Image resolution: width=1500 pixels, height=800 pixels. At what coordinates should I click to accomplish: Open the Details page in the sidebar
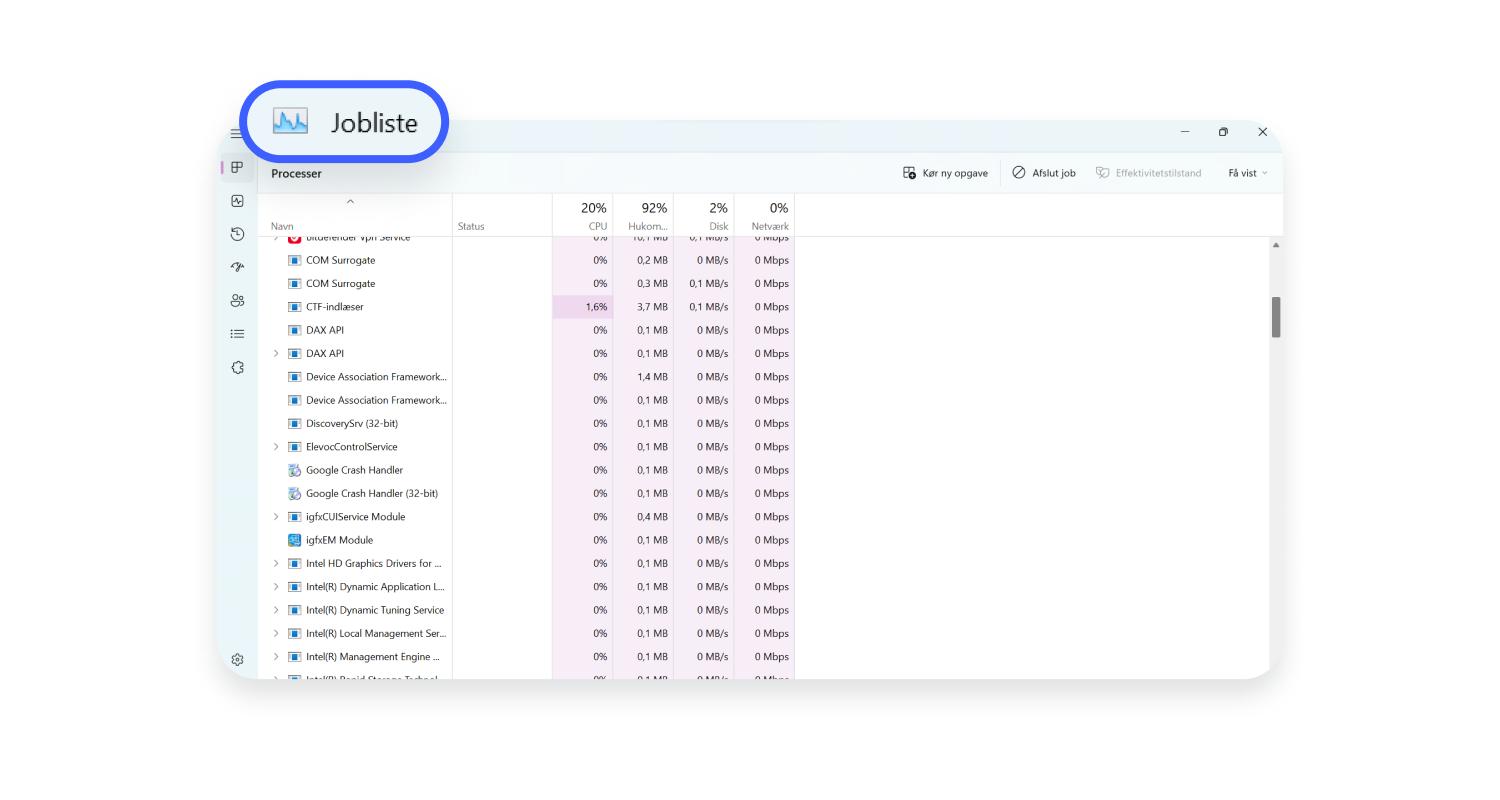(x=237, y=334)
